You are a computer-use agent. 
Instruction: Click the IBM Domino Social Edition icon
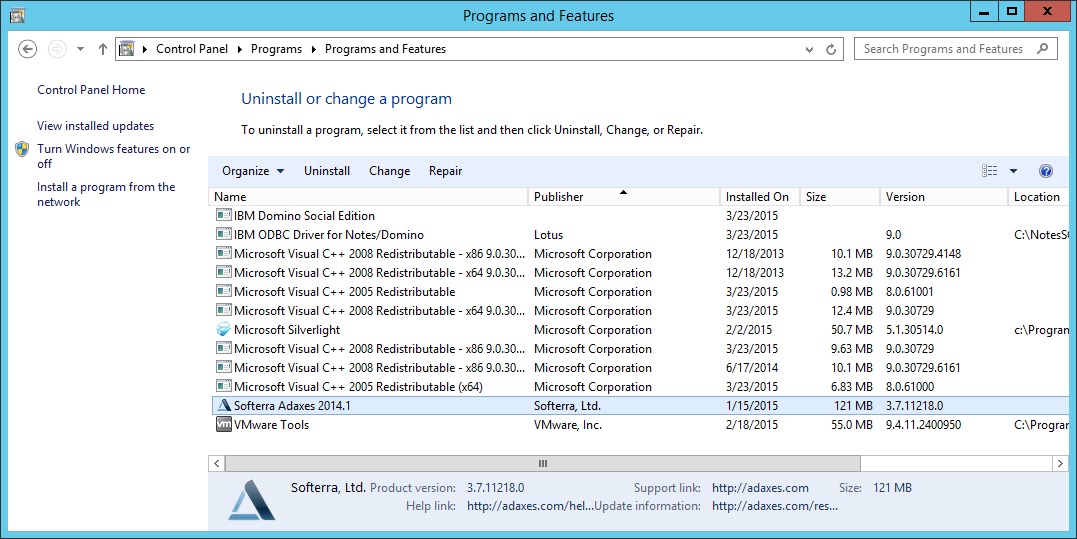coord(223,215)
